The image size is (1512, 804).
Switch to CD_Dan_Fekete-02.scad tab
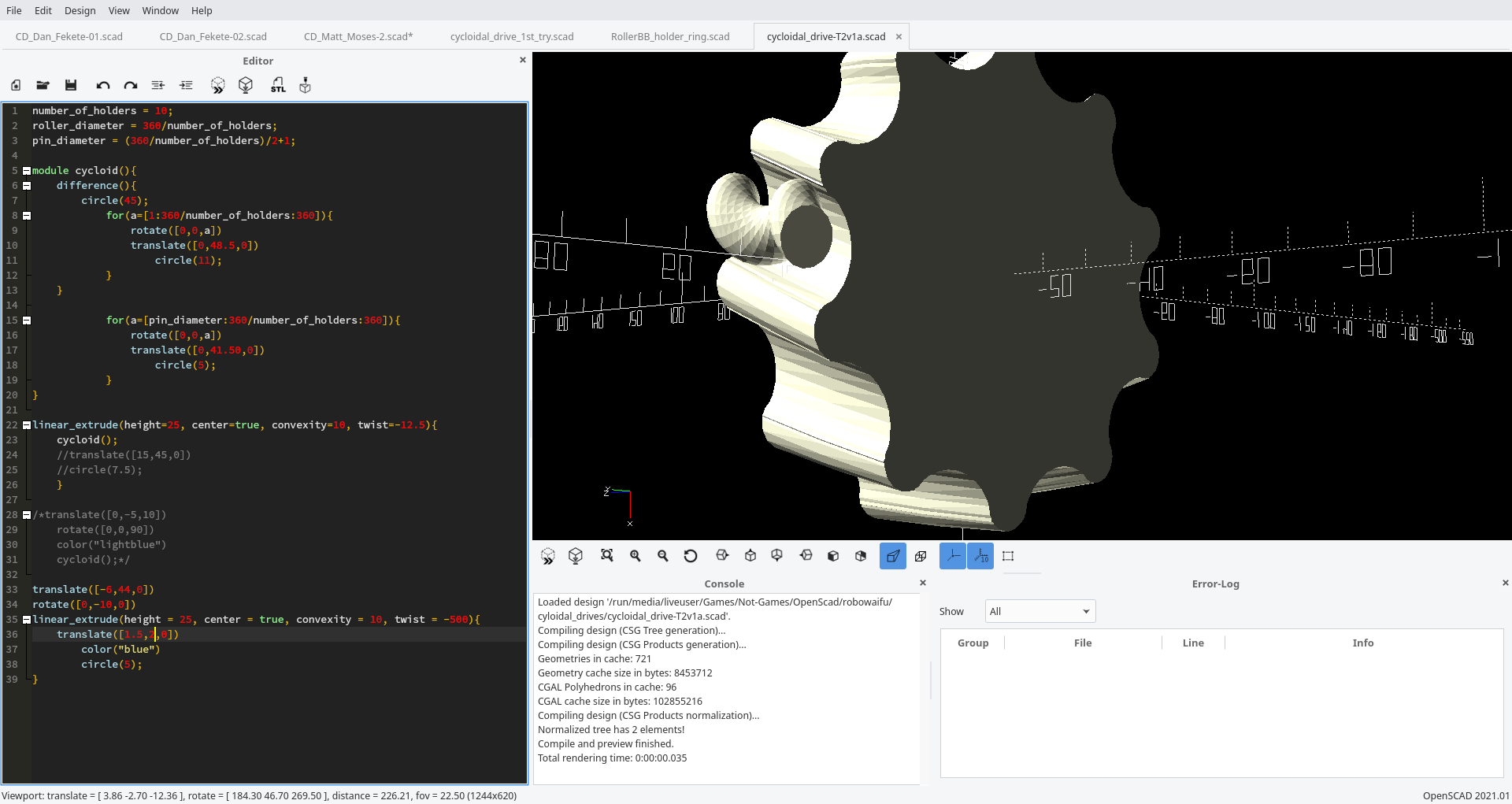(x=213, y=36)
